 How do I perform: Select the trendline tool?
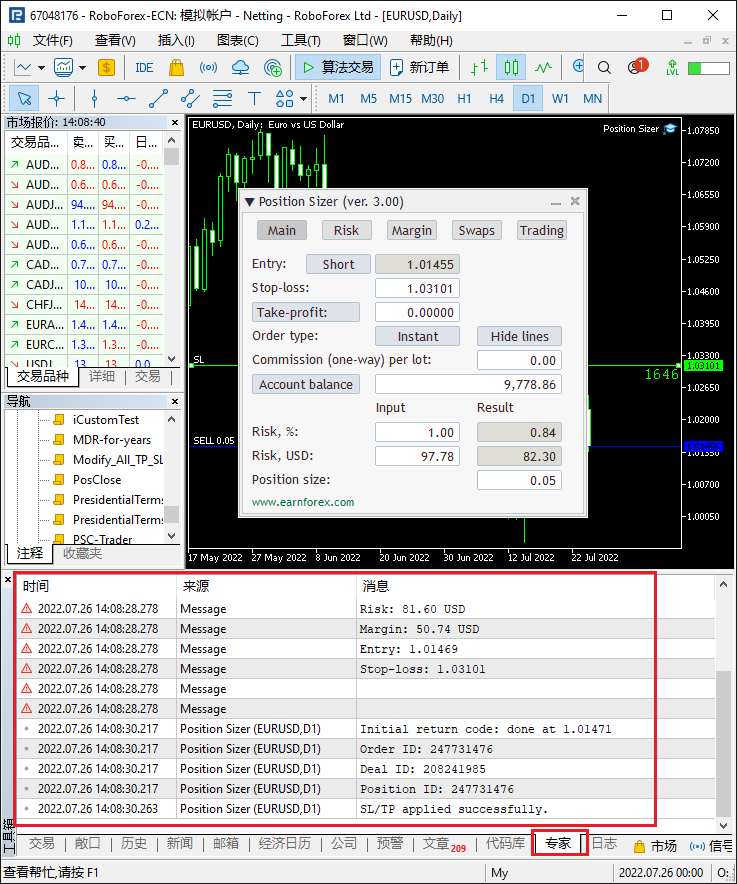[x=158, y=99]
